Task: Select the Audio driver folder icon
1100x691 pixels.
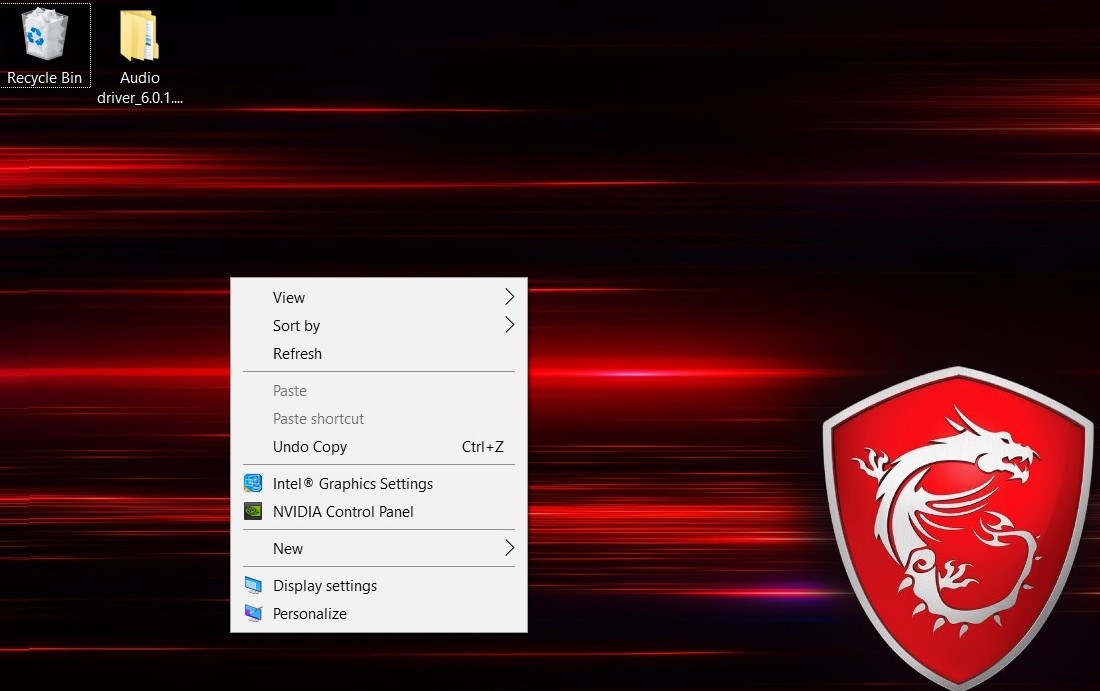Action: pyautogui.click(x=139, y=36)
